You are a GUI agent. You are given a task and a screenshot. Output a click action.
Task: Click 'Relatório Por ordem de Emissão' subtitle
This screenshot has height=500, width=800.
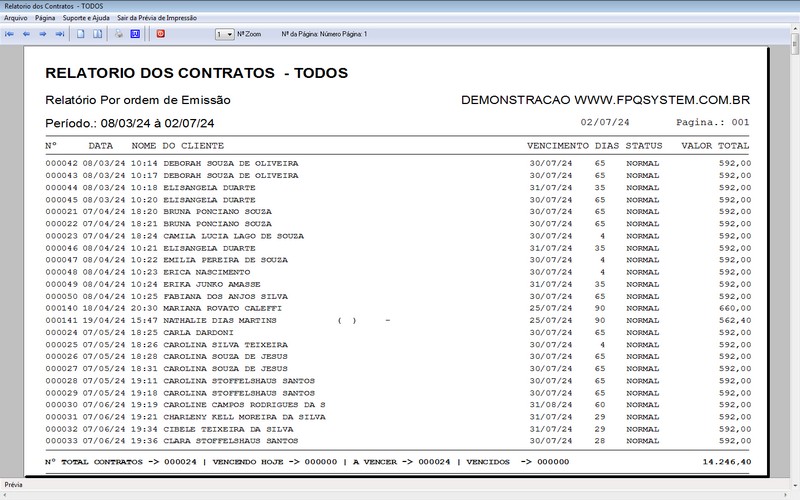coord(138,100)
